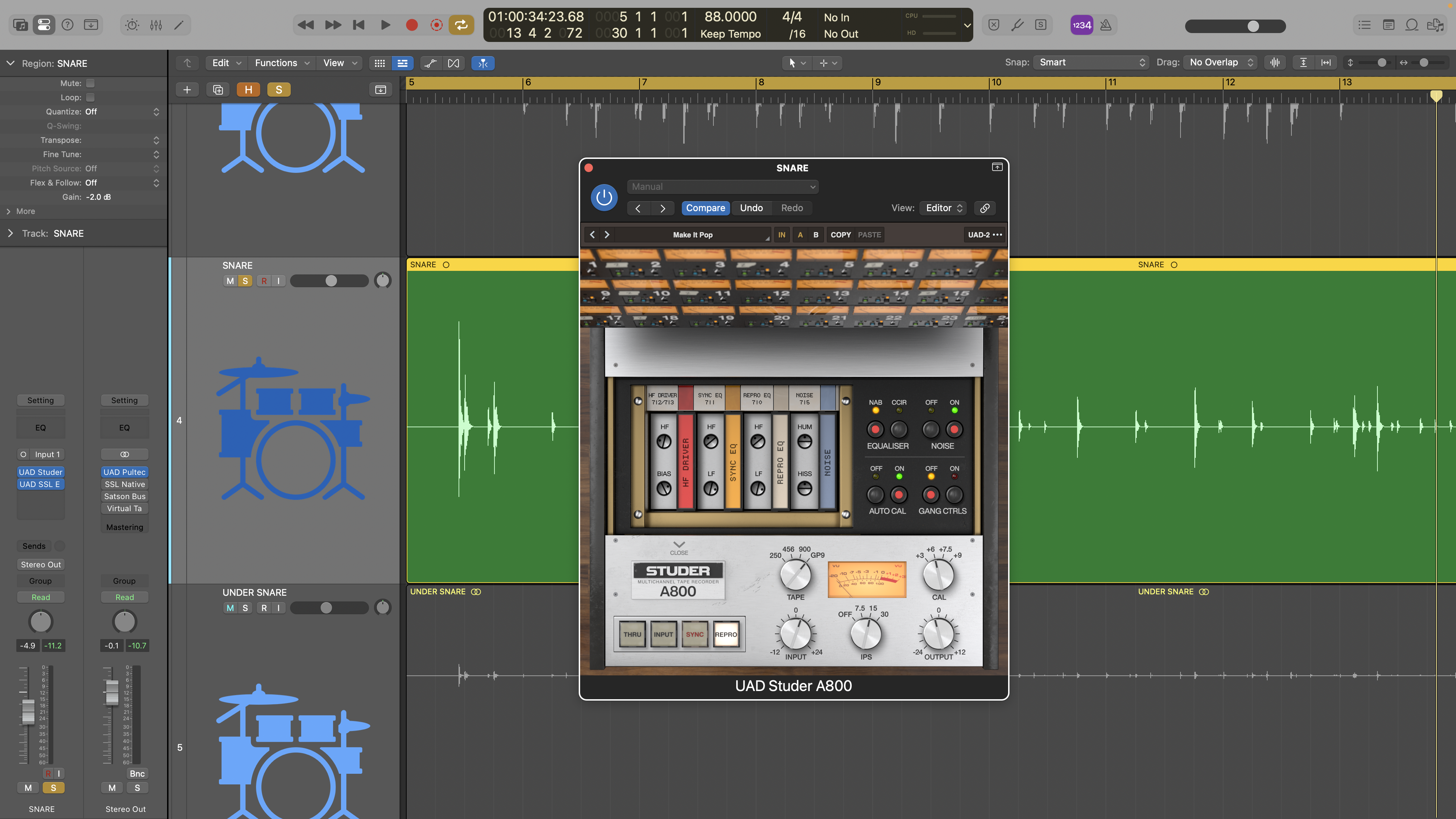Open the Tuner icon
The height and width of the screenshot is (819, 1456).
[1017, 25]
